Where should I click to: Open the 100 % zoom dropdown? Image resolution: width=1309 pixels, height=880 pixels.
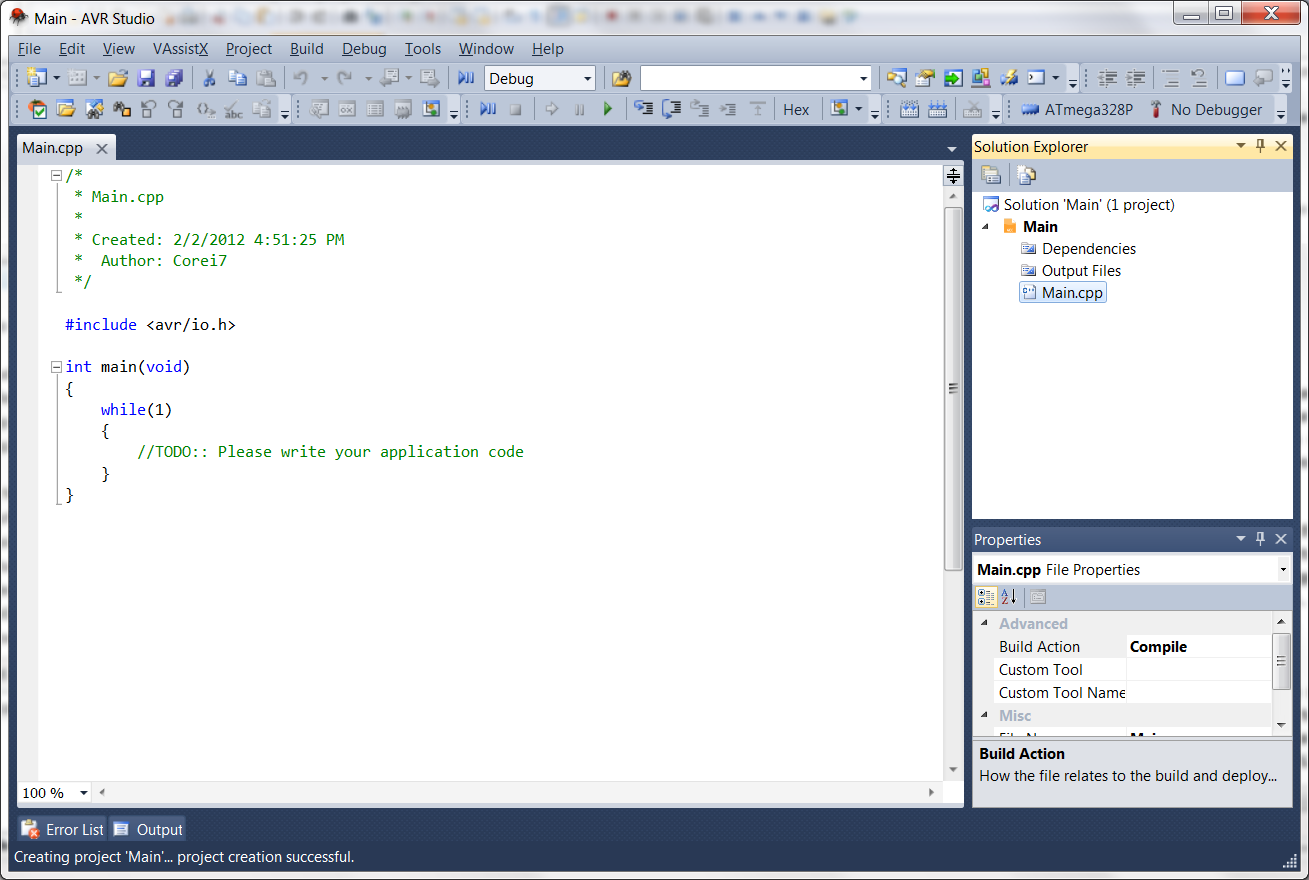83,793
